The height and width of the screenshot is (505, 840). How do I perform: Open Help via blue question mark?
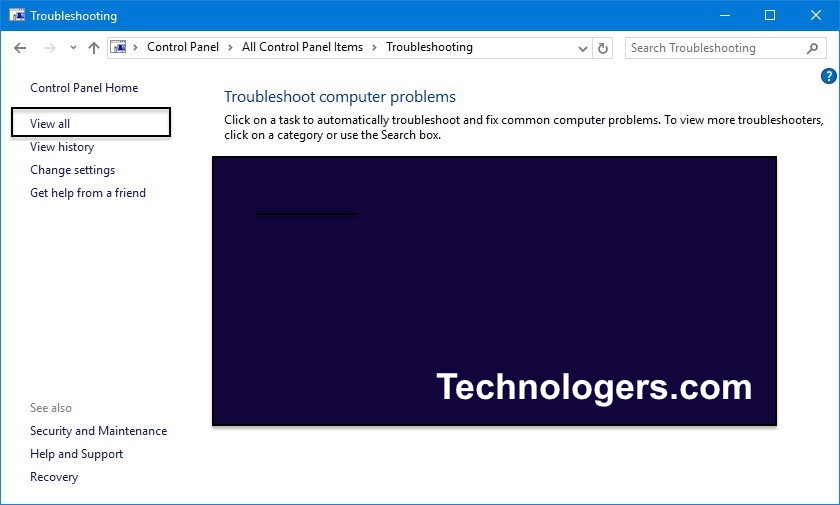click(828, 76)
